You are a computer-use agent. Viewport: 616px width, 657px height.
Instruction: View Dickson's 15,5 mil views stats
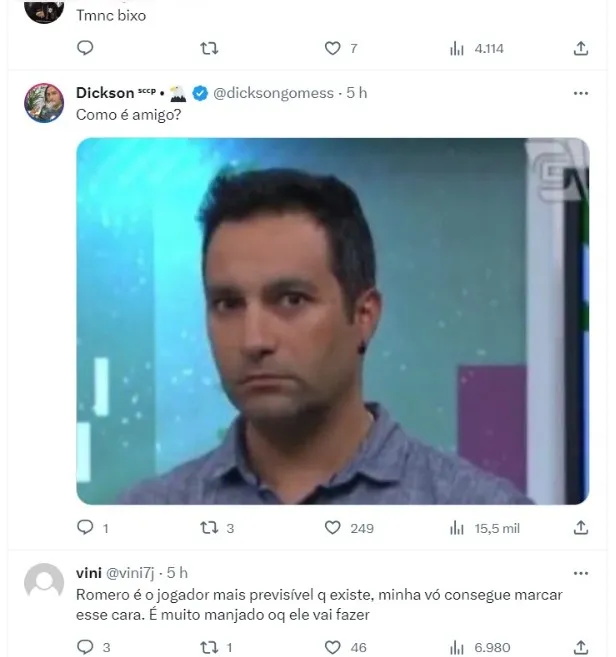pos(484,528)
